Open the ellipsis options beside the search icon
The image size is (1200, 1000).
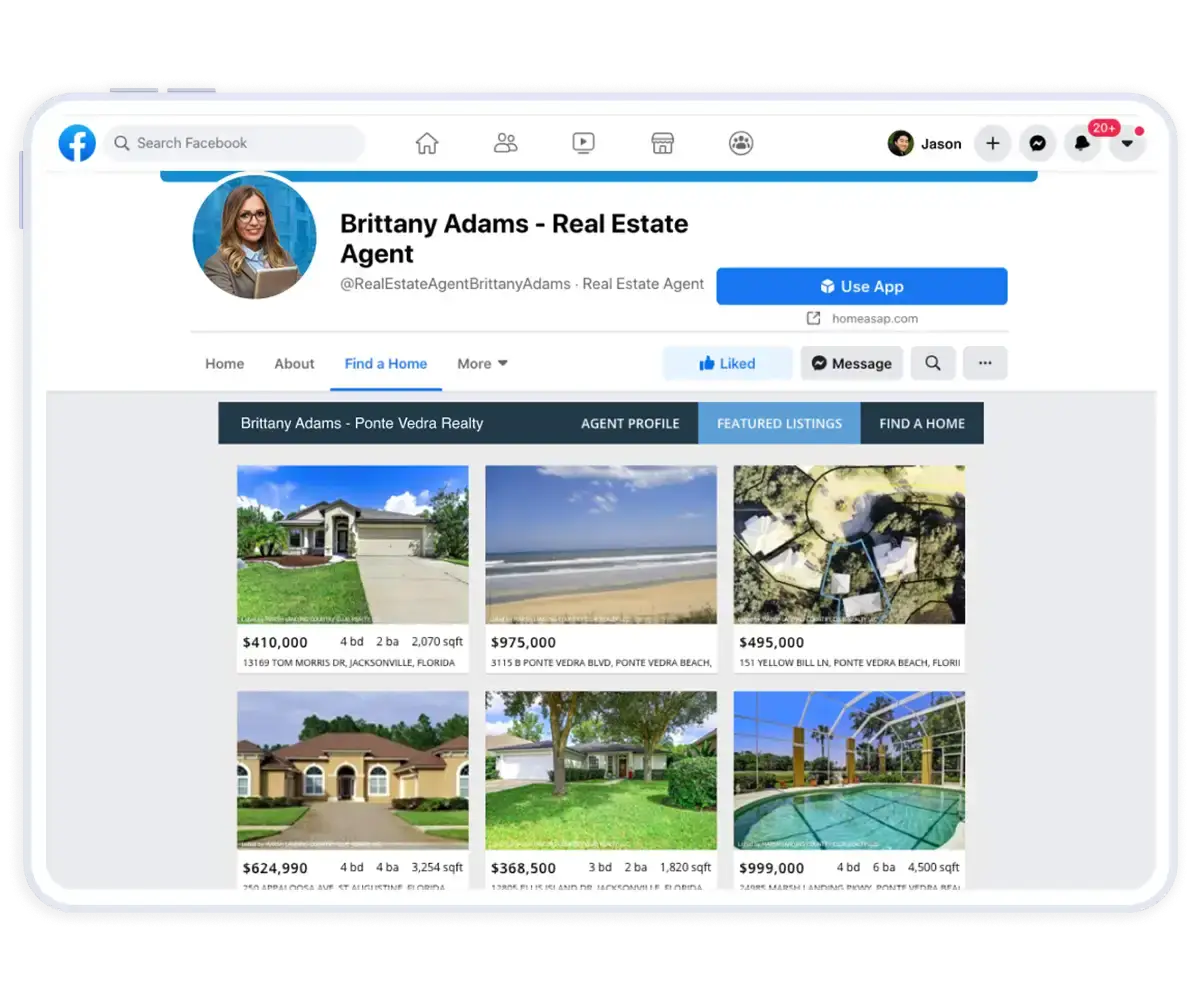point(985,363)
